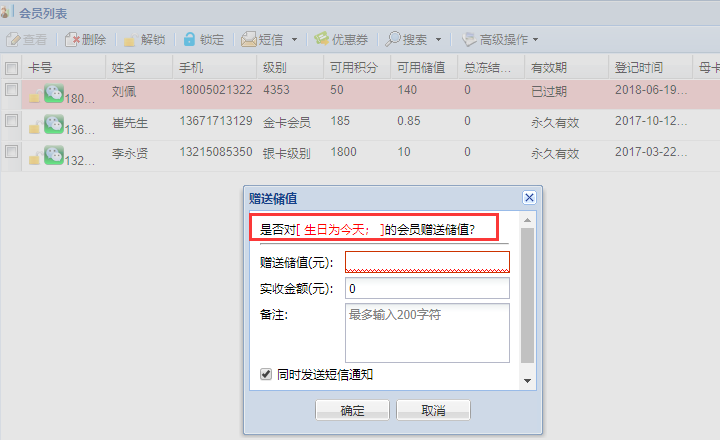Close the 赠送储值 dialog
The image size is (720, 440).
pyautogui.click(x=529, y=197)
